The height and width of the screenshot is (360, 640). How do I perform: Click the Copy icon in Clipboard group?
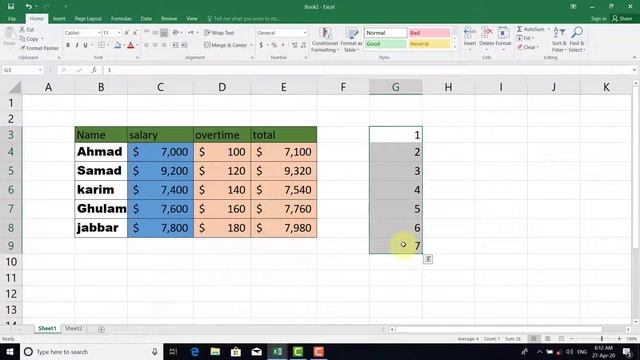click(x=22, y=39)
